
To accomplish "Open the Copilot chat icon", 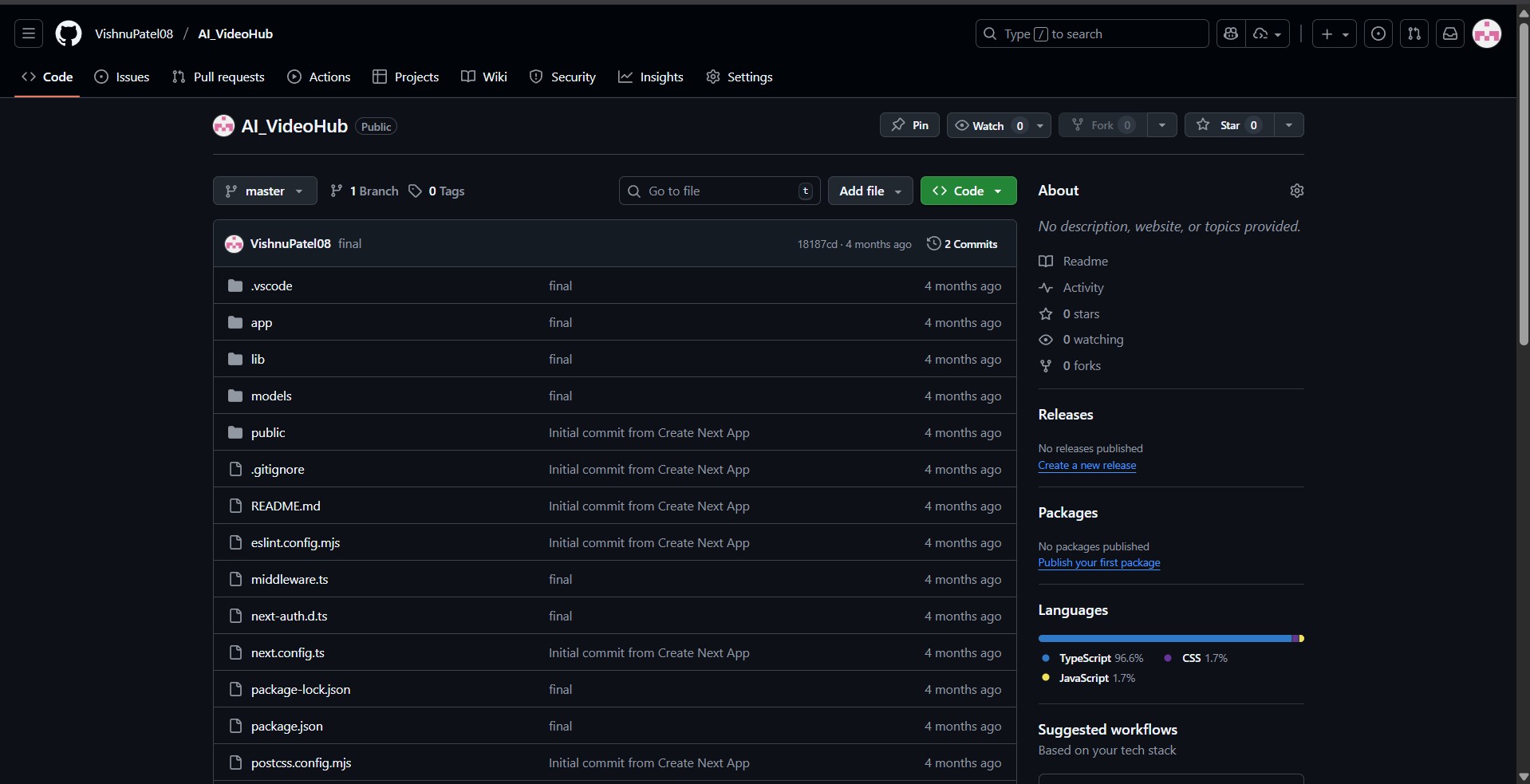I will [x=1231, y=33].
